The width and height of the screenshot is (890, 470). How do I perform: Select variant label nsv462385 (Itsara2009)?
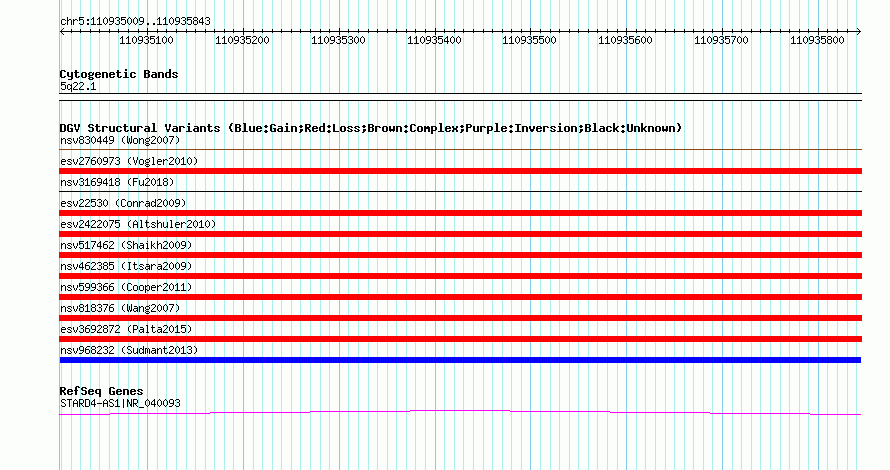pos(126,266)
